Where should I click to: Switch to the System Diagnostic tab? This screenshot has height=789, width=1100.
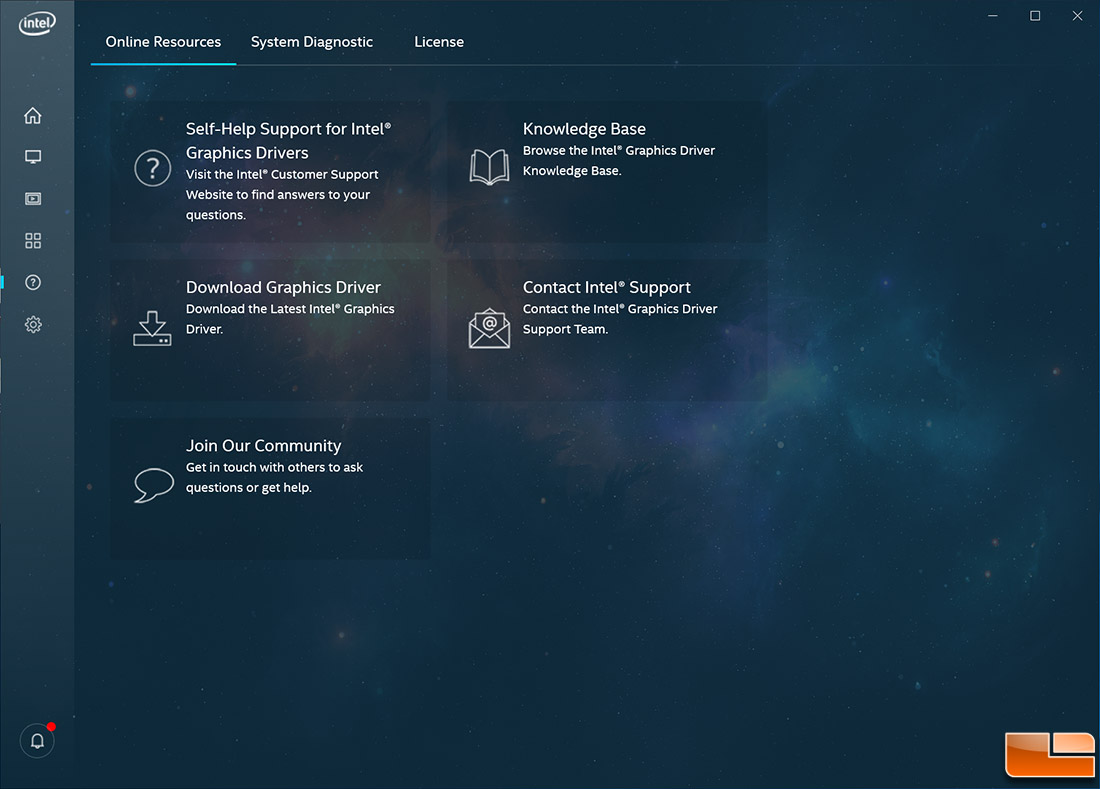(x=312, y=42)
